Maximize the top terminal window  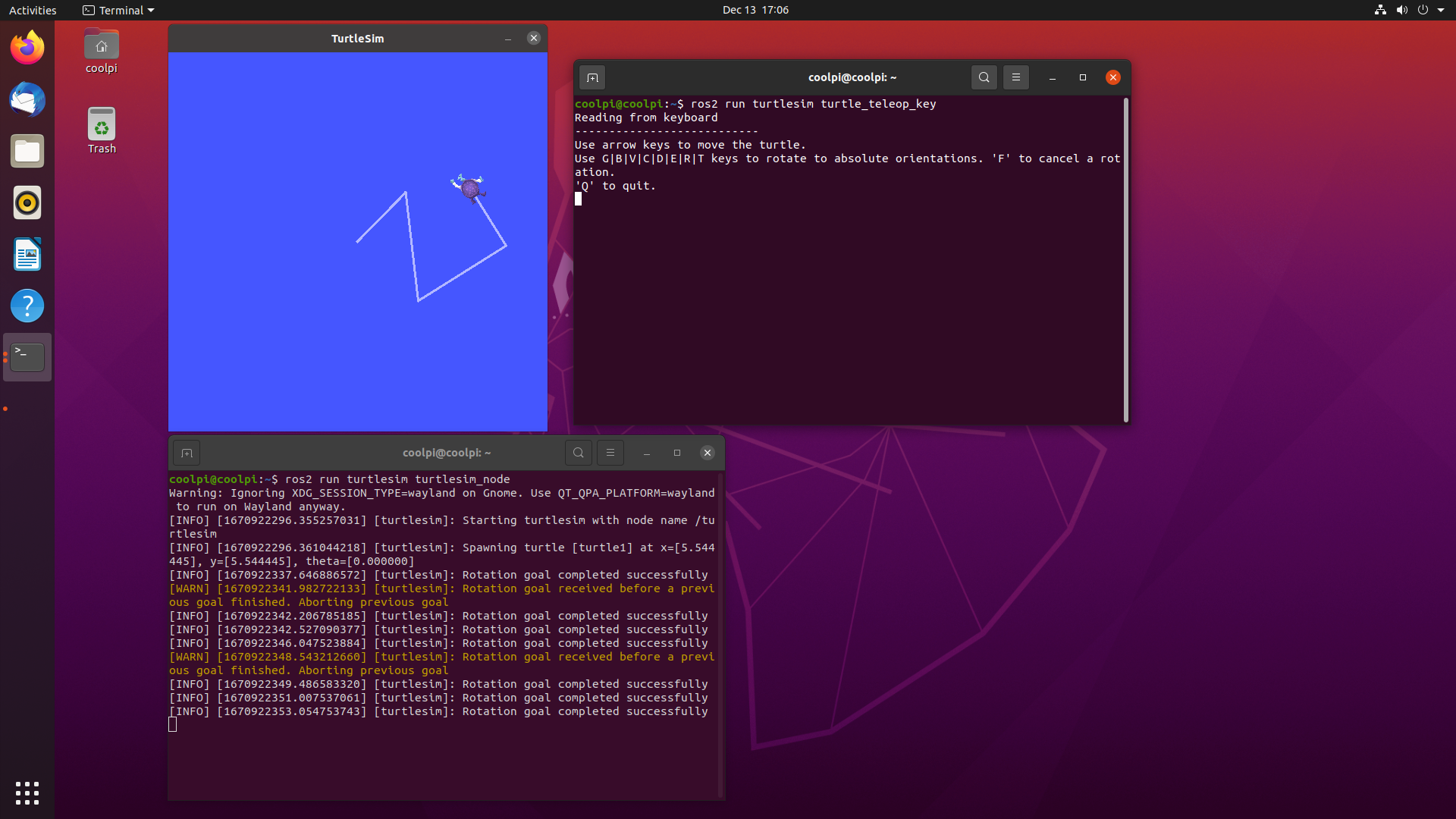pos(1083,77)
